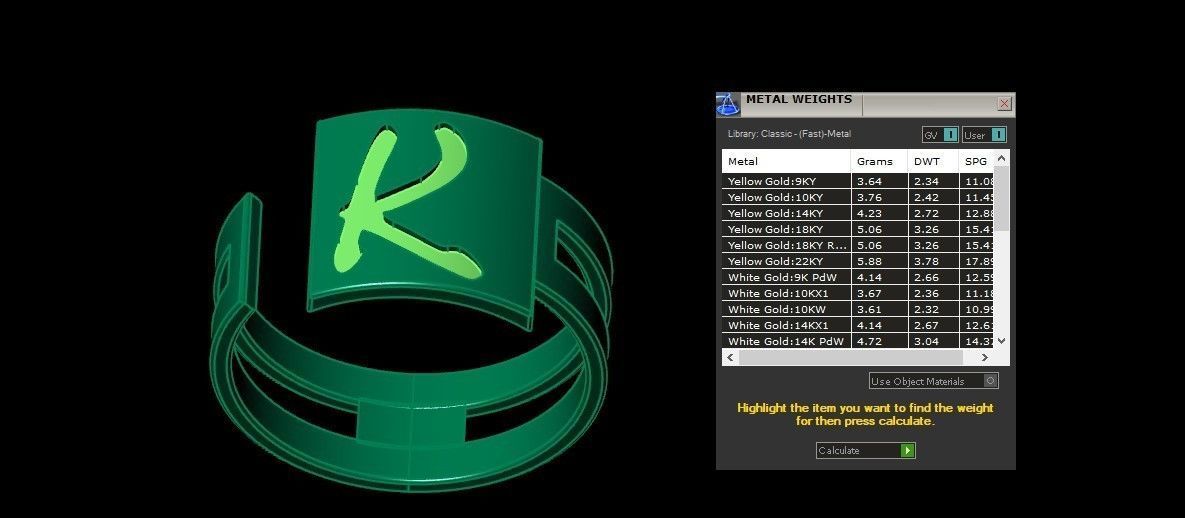Image resolution: width=1185 pixels, height=518 pixels.
Task: Click the horizontal scrollbar thumb in metal table
Action: (x=850, y=357)
